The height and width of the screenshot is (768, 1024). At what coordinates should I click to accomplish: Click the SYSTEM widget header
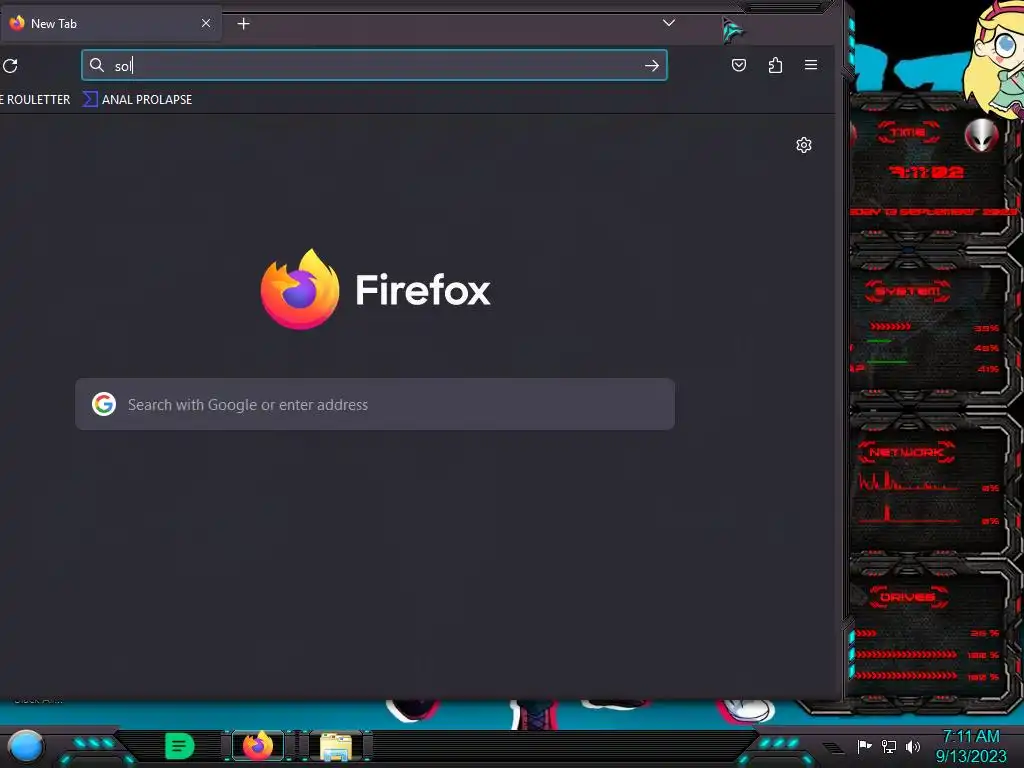908,291
